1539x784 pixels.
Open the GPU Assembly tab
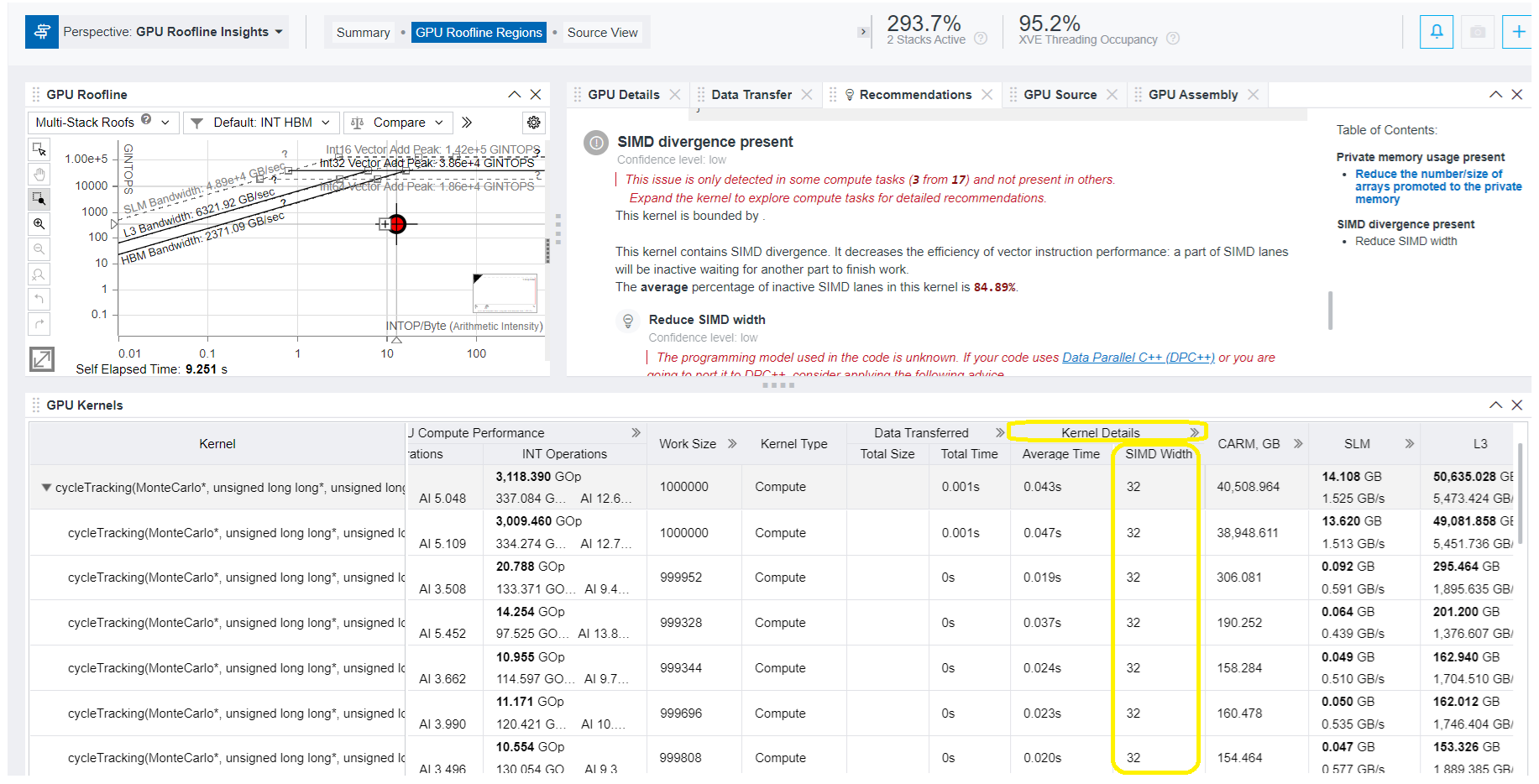click(1193, 95)
